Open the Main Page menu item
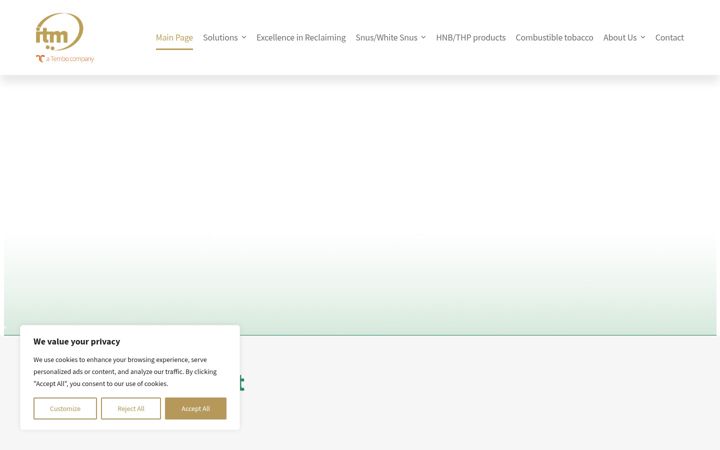Image resolution: width=720 pixels, height=450 pixels. coord(174,37)
